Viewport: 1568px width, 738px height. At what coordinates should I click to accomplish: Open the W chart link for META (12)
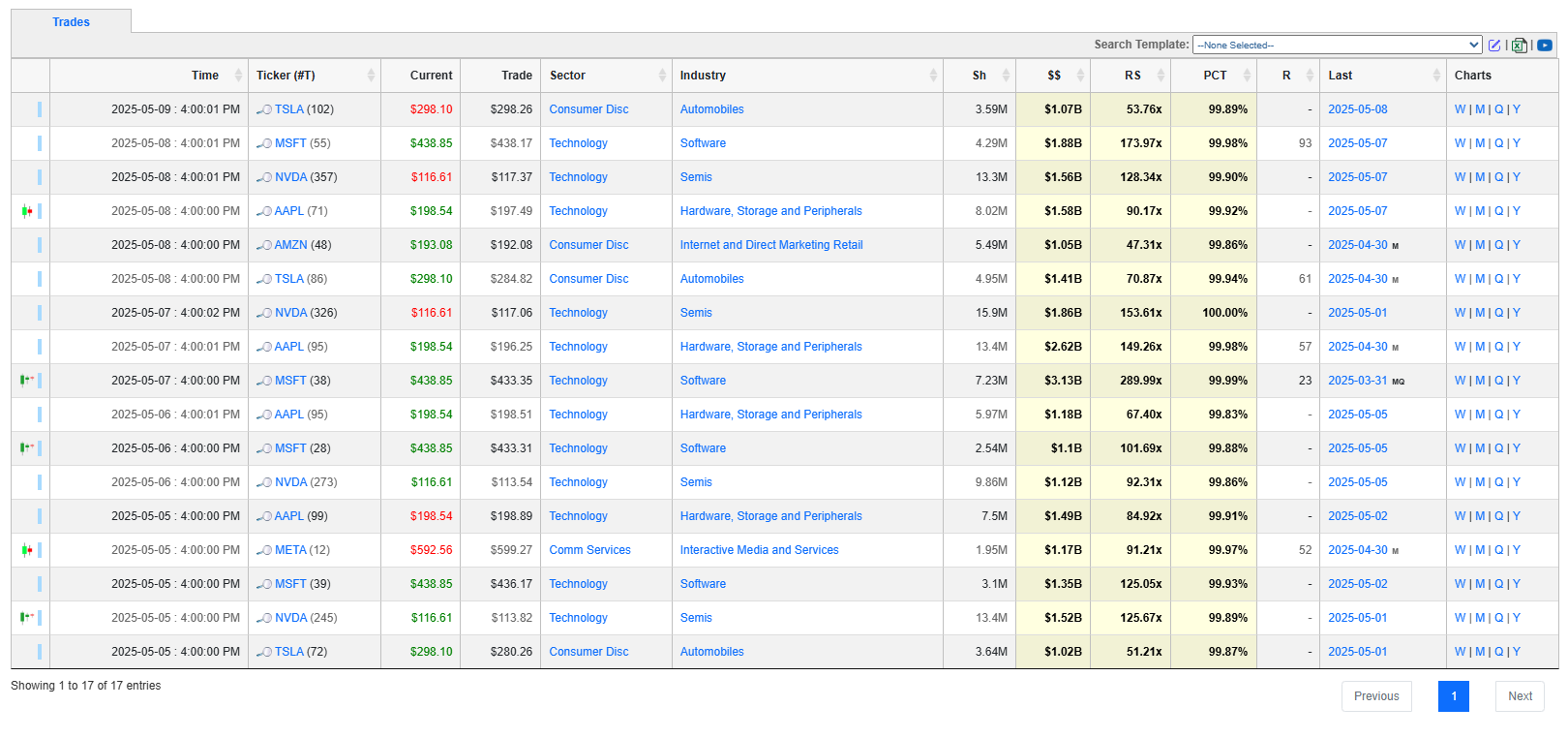point(1460,550)
